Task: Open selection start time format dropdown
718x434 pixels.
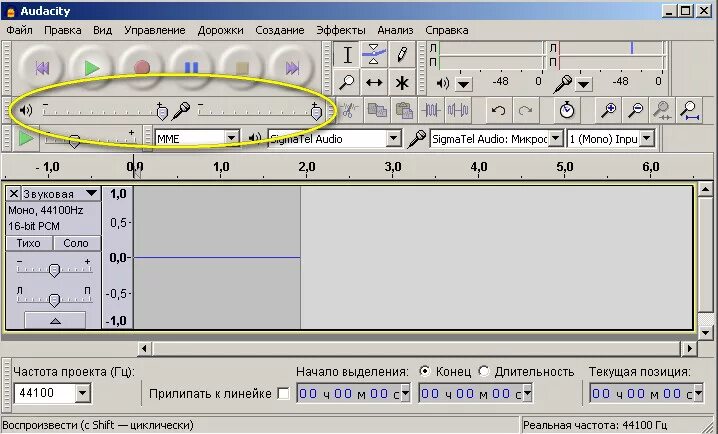Action: point(405,393)
